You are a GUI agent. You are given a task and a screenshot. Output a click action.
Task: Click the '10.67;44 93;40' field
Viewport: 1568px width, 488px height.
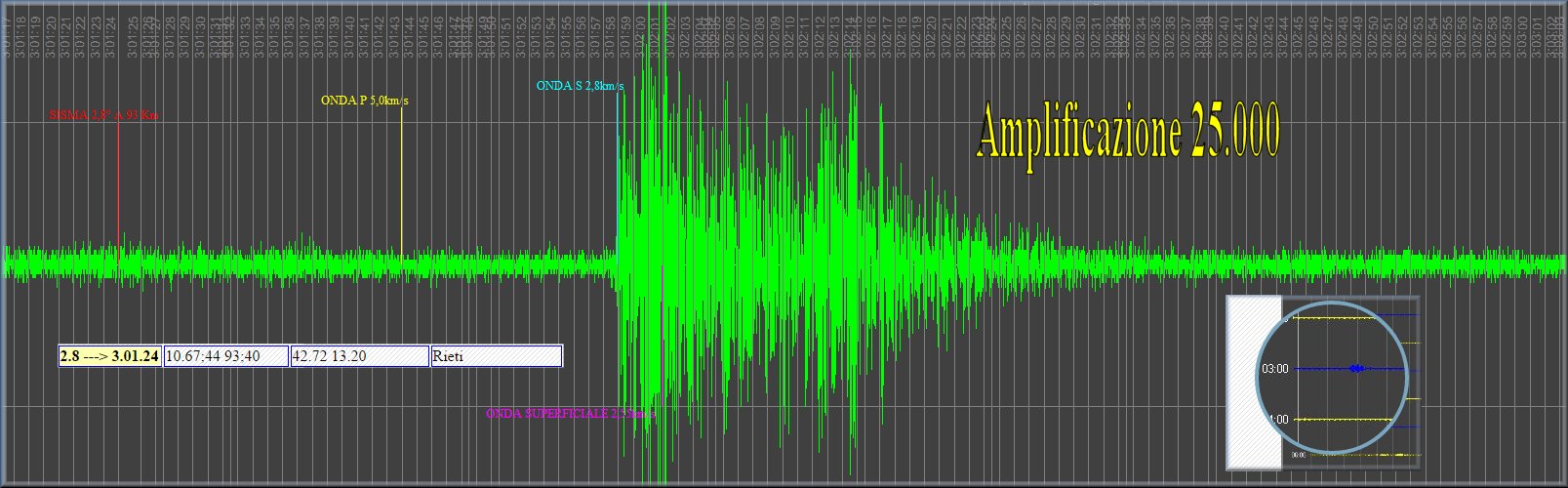pyautogui.click(x=226, y=356)
